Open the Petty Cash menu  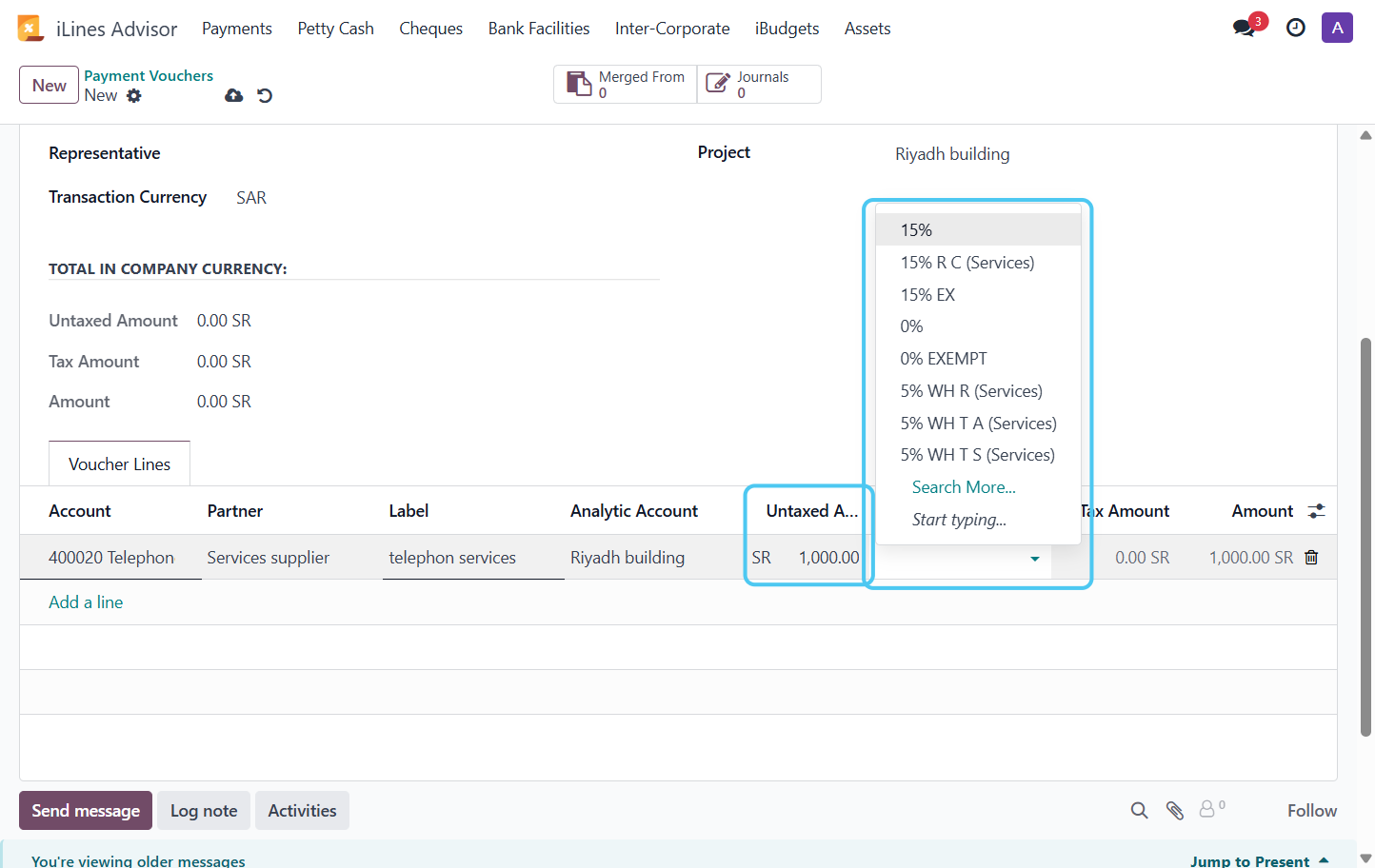[x=335, y=29]
